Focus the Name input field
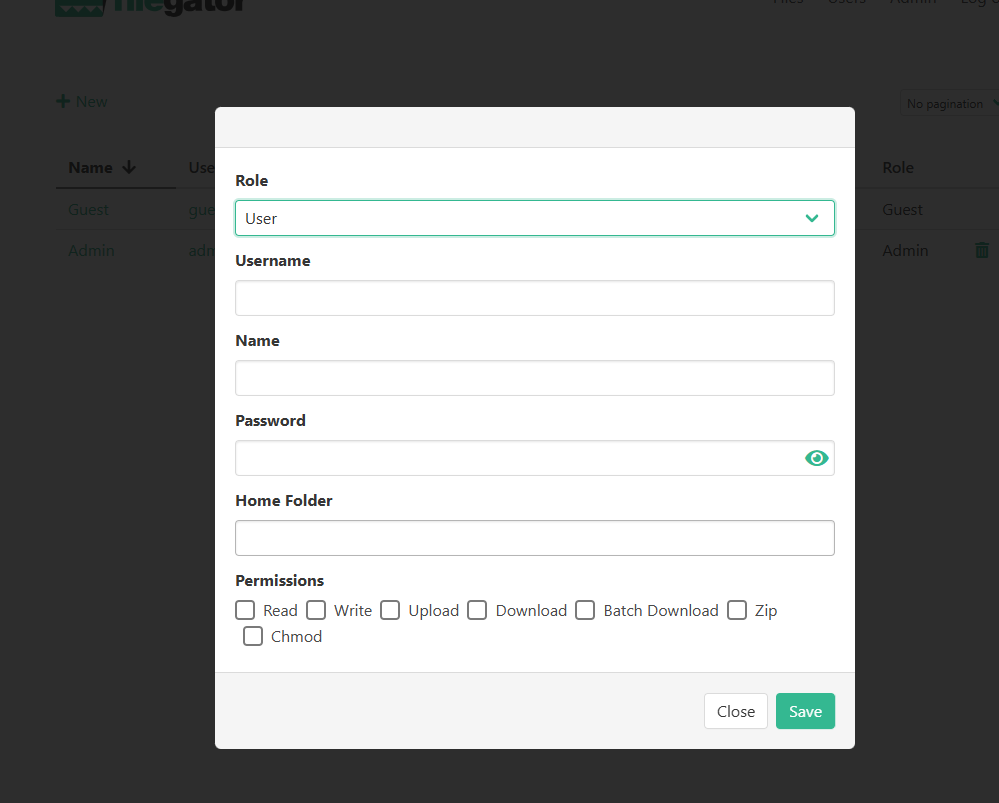This screenshot has width=999, height=803. coord(535,378)
